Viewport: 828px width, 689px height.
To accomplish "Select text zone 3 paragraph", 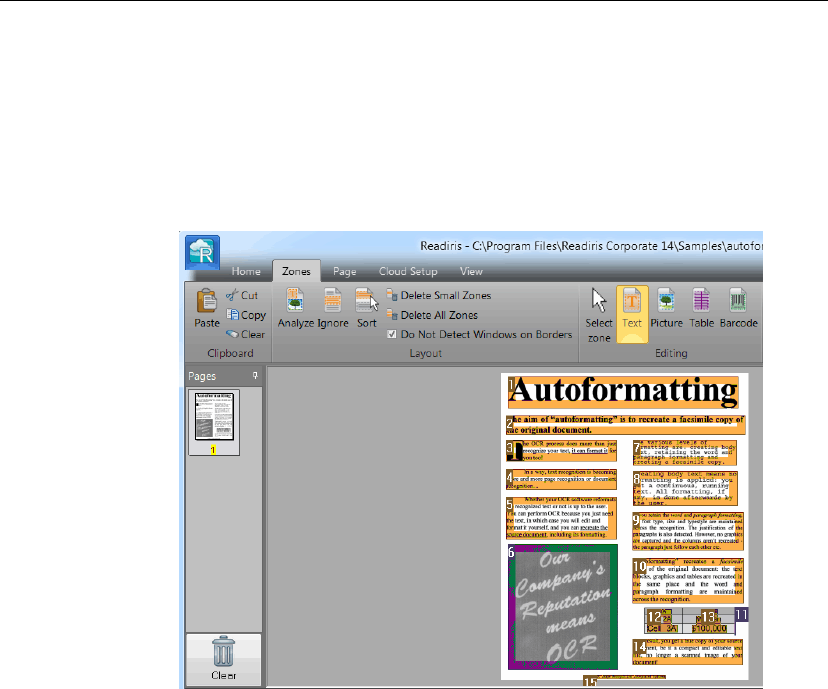I will pos(561,451).
